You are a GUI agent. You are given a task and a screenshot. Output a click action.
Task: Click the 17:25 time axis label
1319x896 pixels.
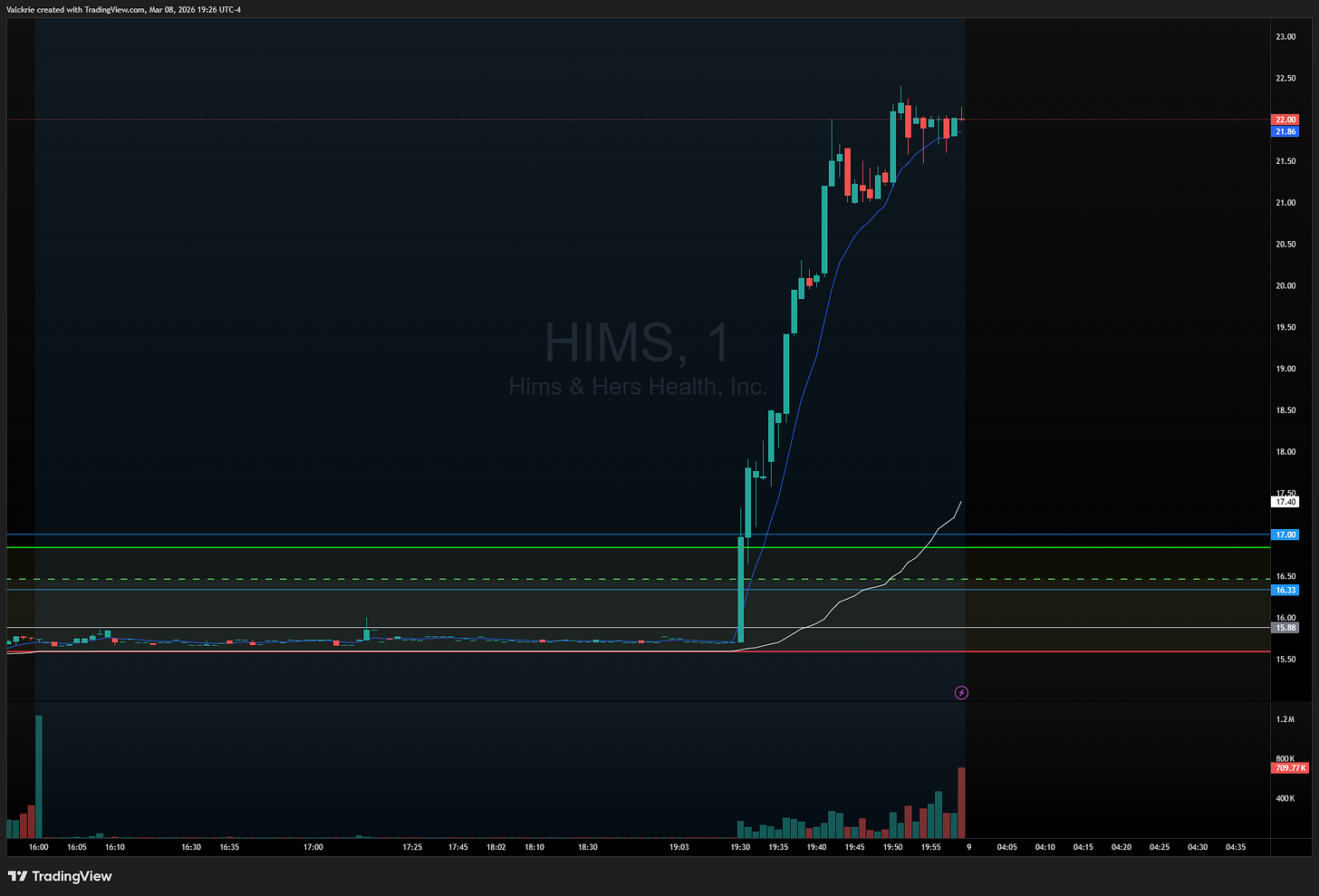click(412, 847)
